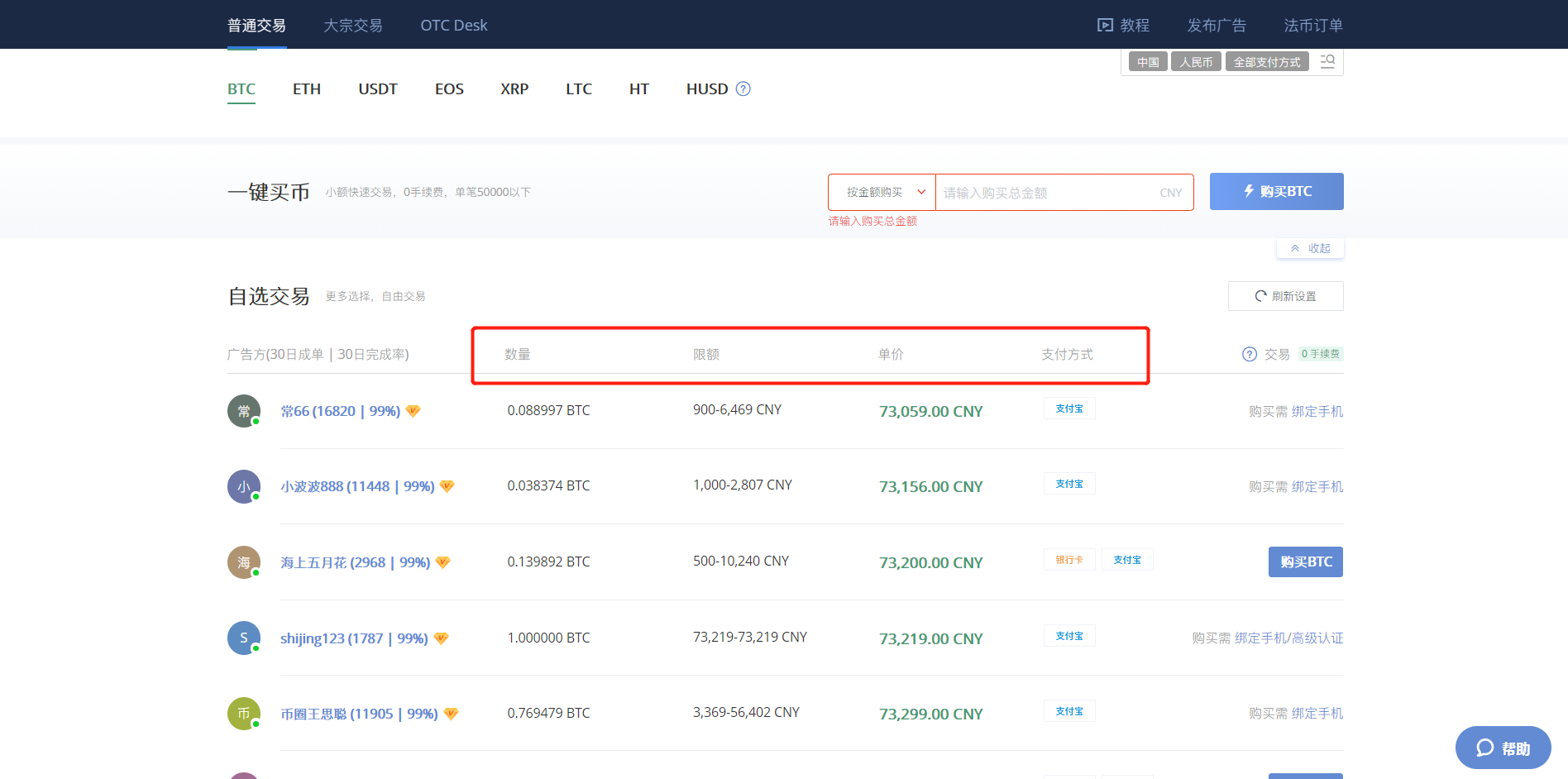Switch to the 大宗交易 tab
This screenshot has width=1568, height=779.
coord(352,26)
